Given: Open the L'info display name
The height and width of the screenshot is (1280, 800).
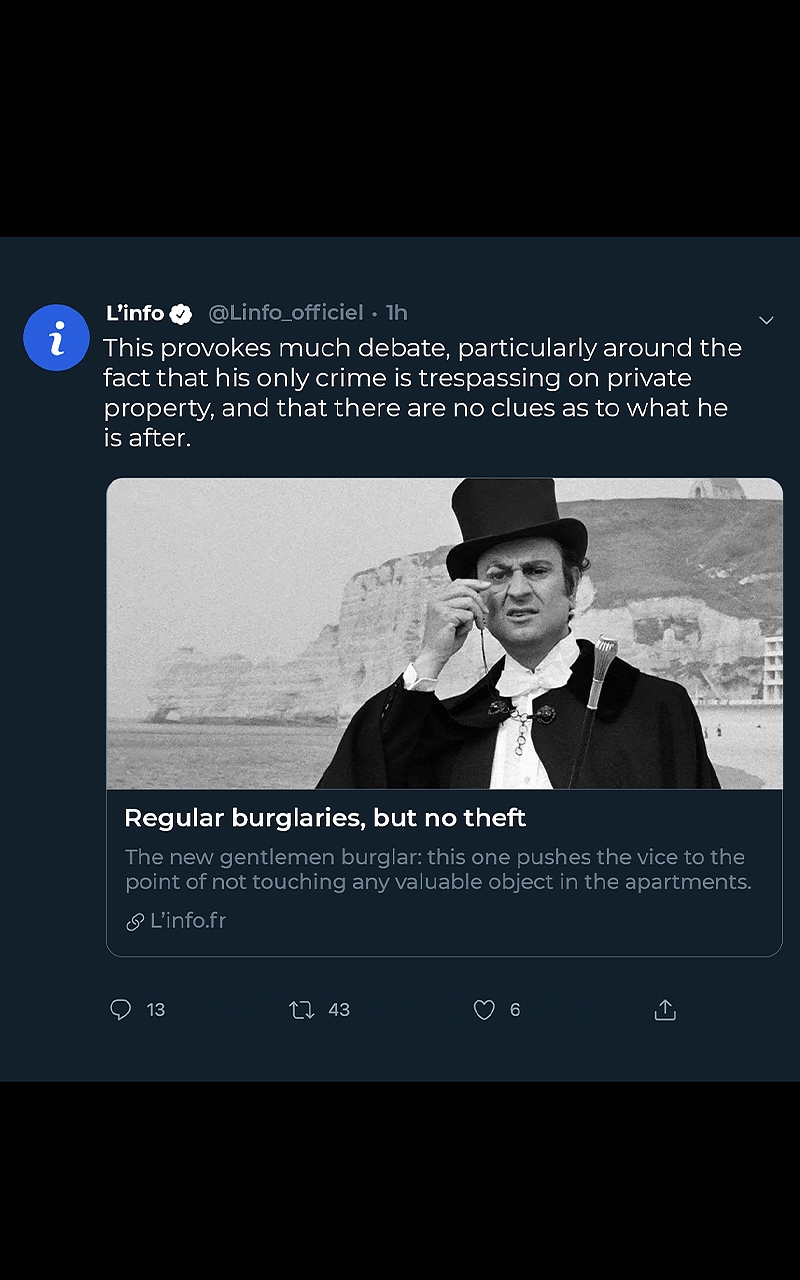Looking at the screenshot, I should point(135,313).
